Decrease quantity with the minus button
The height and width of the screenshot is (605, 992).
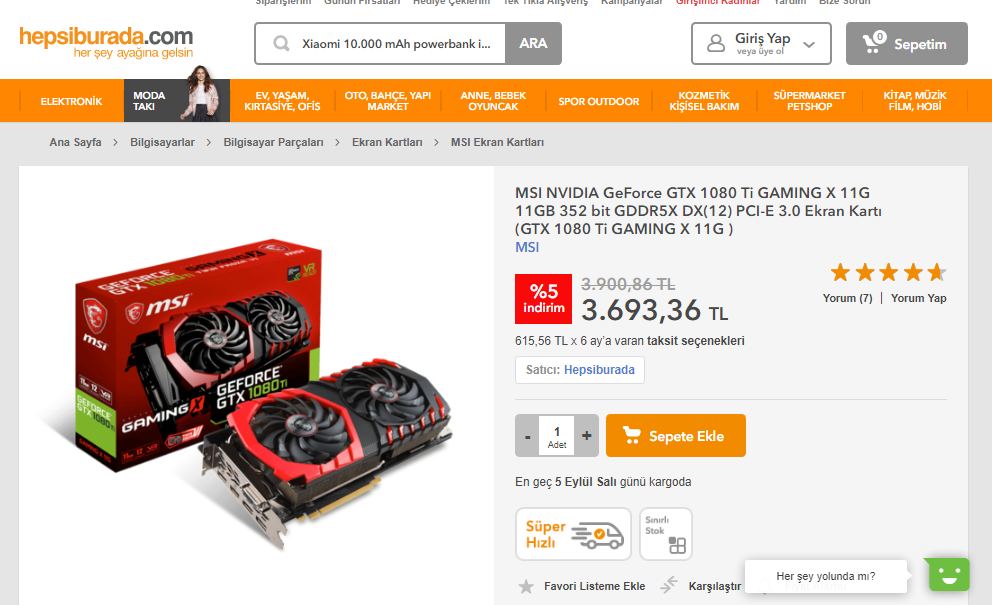(x=527, y=436)
